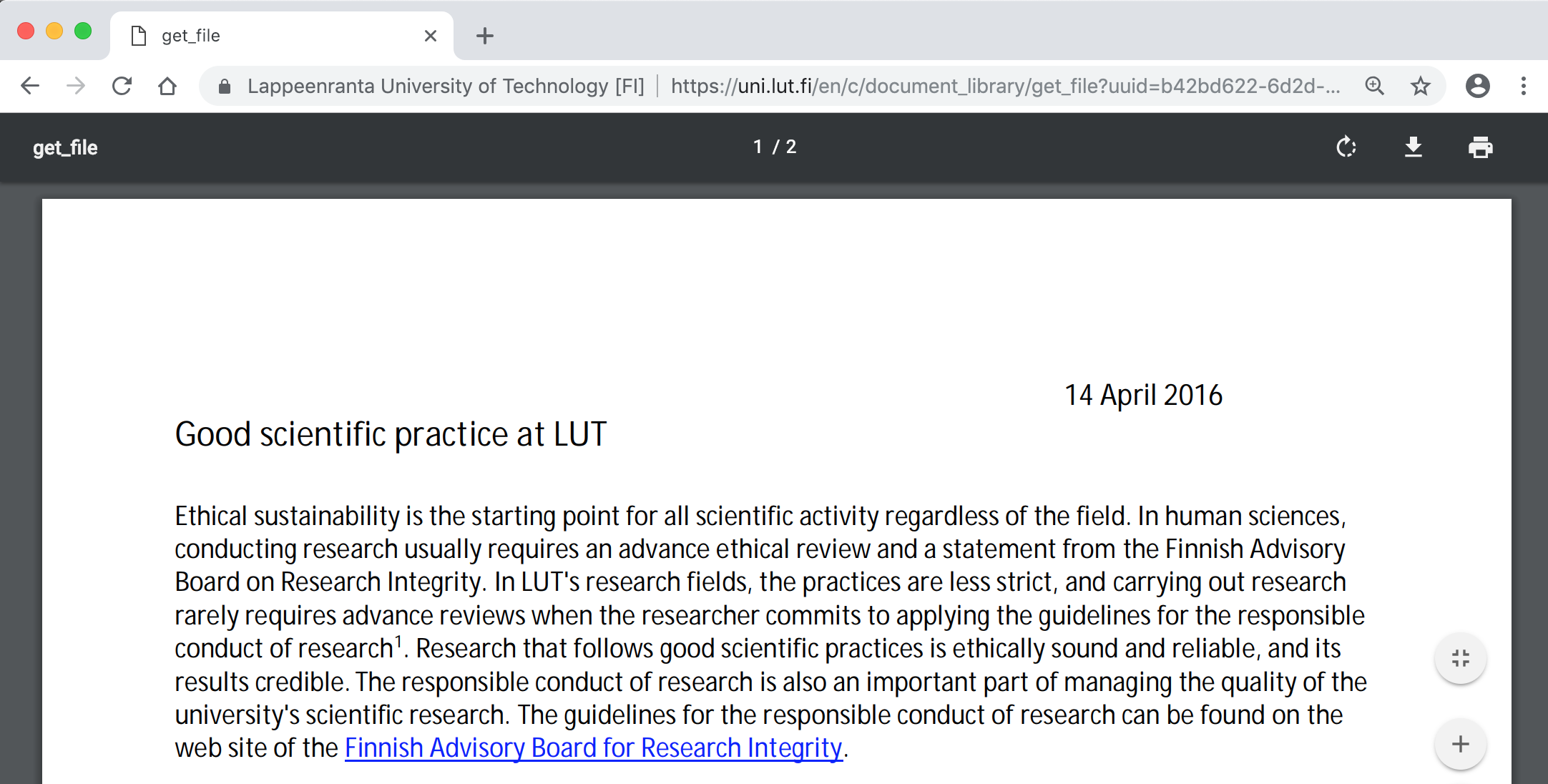Reload the current page
Image resolution: width=1548 pixels, height=784 pixels.
tap(122, 87)
